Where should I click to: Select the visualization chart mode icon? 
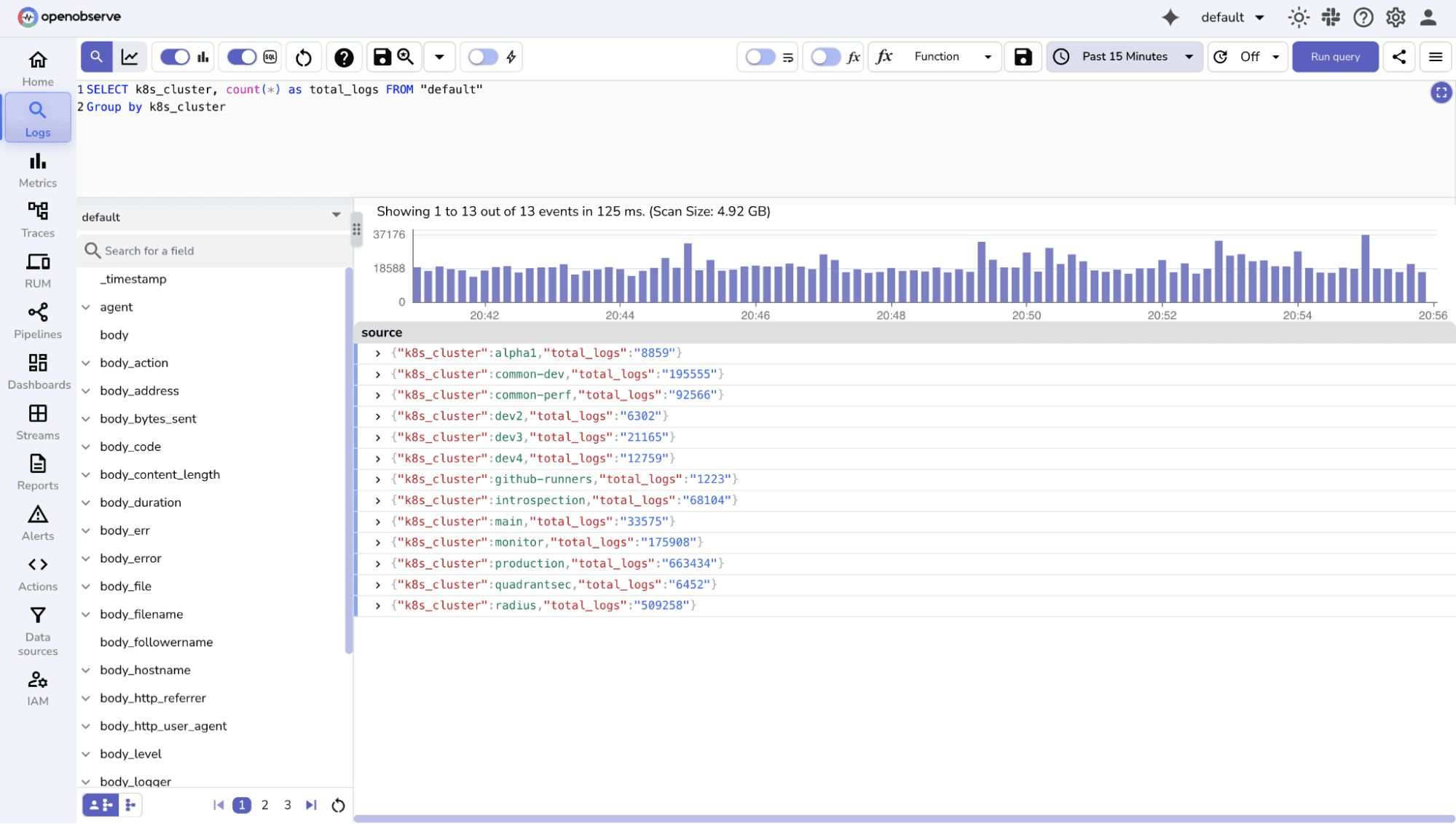(130, 56)
